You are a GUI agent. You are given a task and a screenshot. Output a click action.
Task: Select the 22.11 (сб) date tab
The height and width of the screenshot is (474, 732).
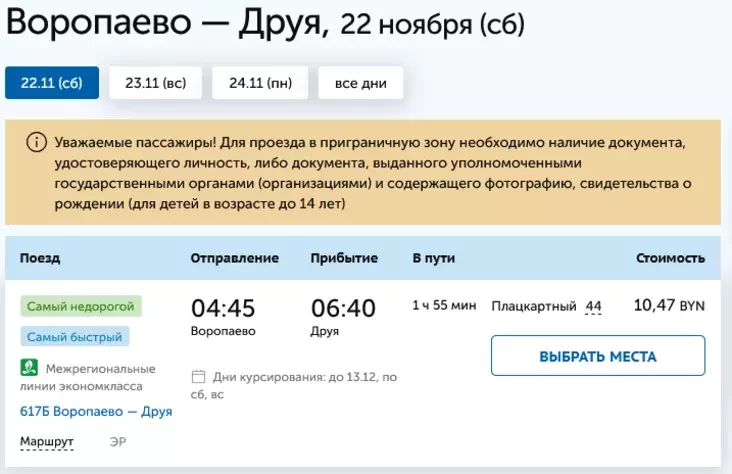[x=52, y=82]
